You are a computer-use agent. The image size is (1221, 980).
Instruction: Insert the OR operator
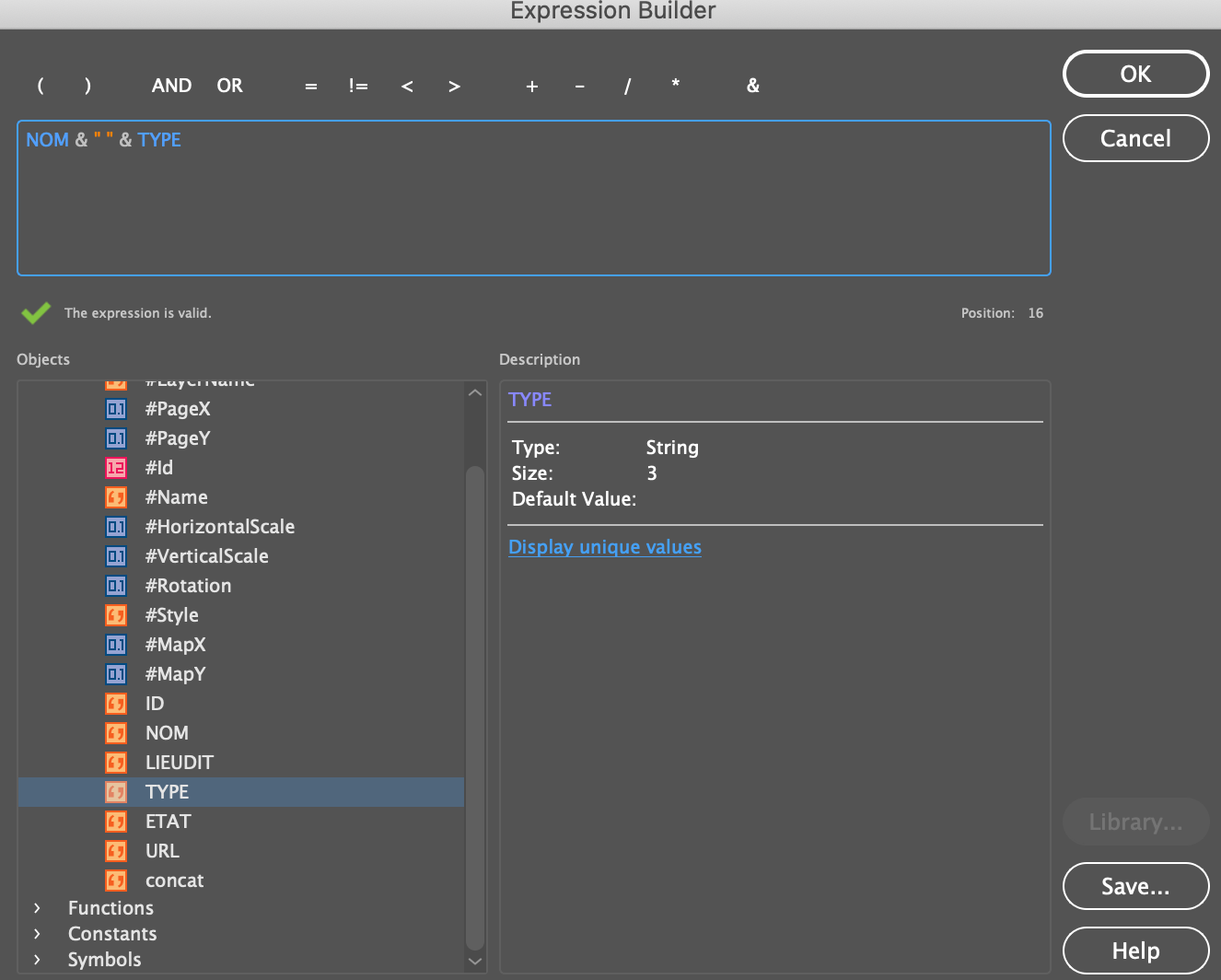[x=229, y=86]
